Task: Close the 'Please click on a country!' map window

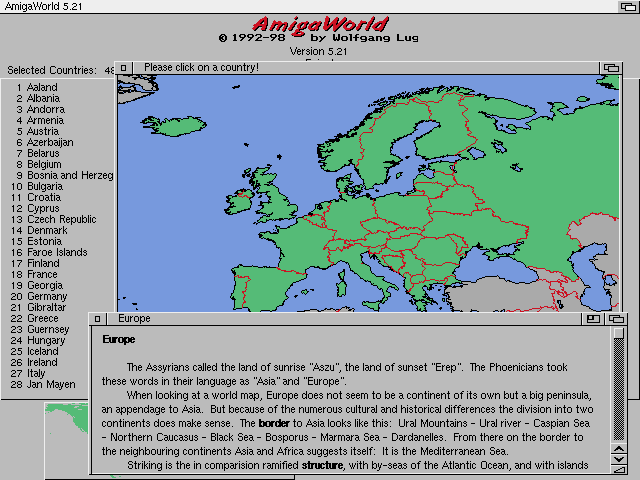Action: click(x=124, y=68)
